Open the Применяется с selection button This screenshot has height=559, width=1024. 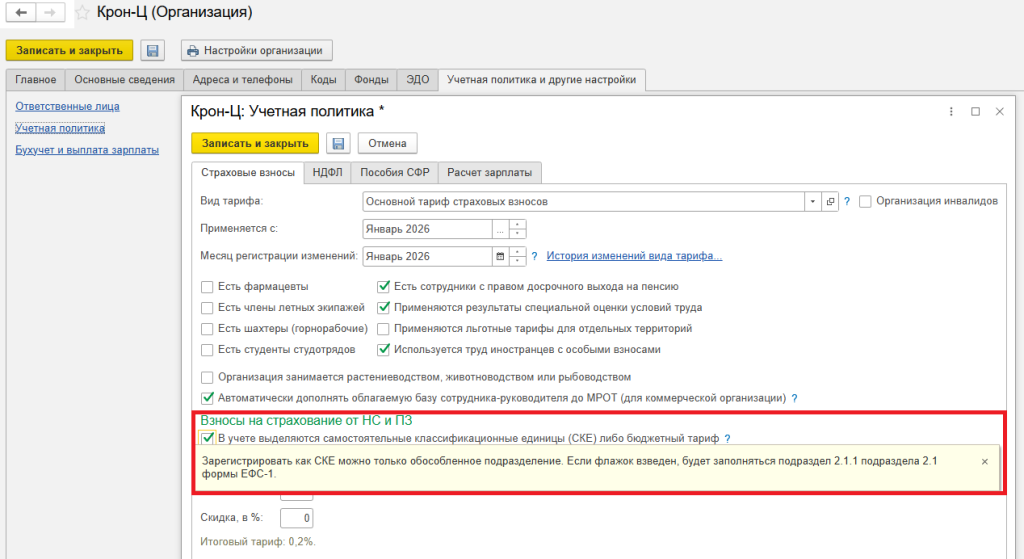click(x=500, y=229)
